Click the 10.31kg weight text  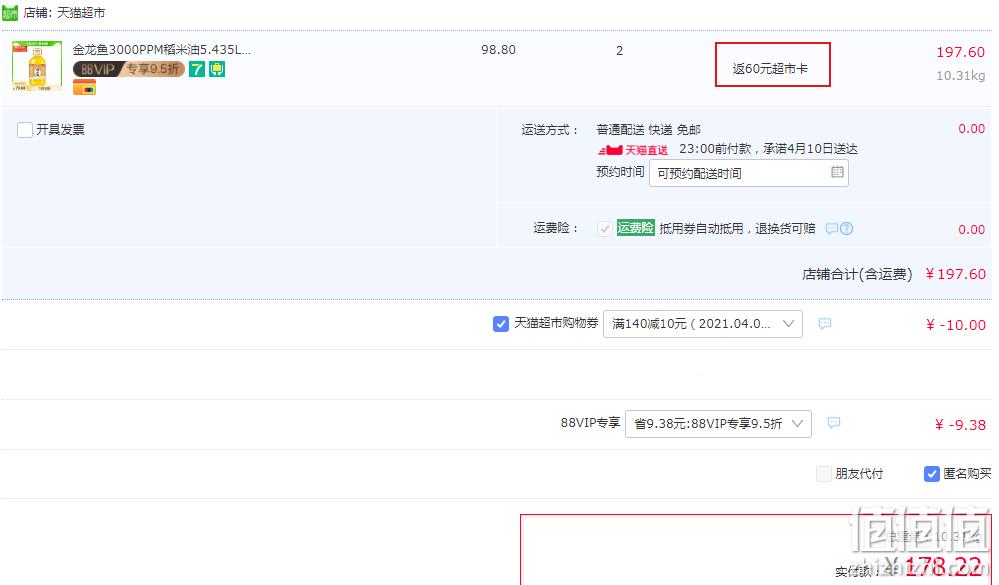tap(961, 76)
